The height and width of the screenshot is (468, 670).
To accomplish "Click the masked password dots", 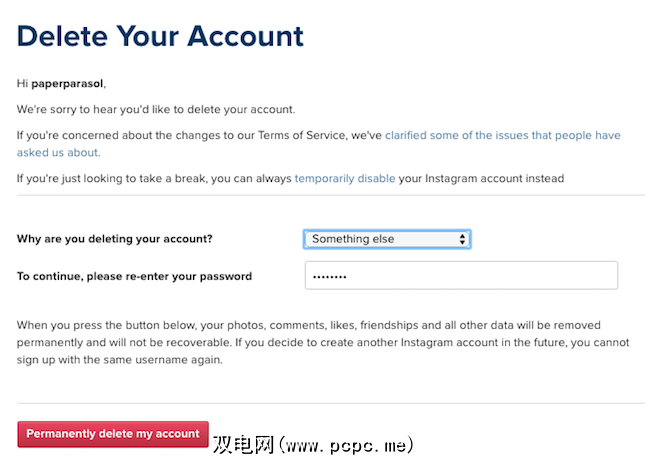I will click(329, 276).
